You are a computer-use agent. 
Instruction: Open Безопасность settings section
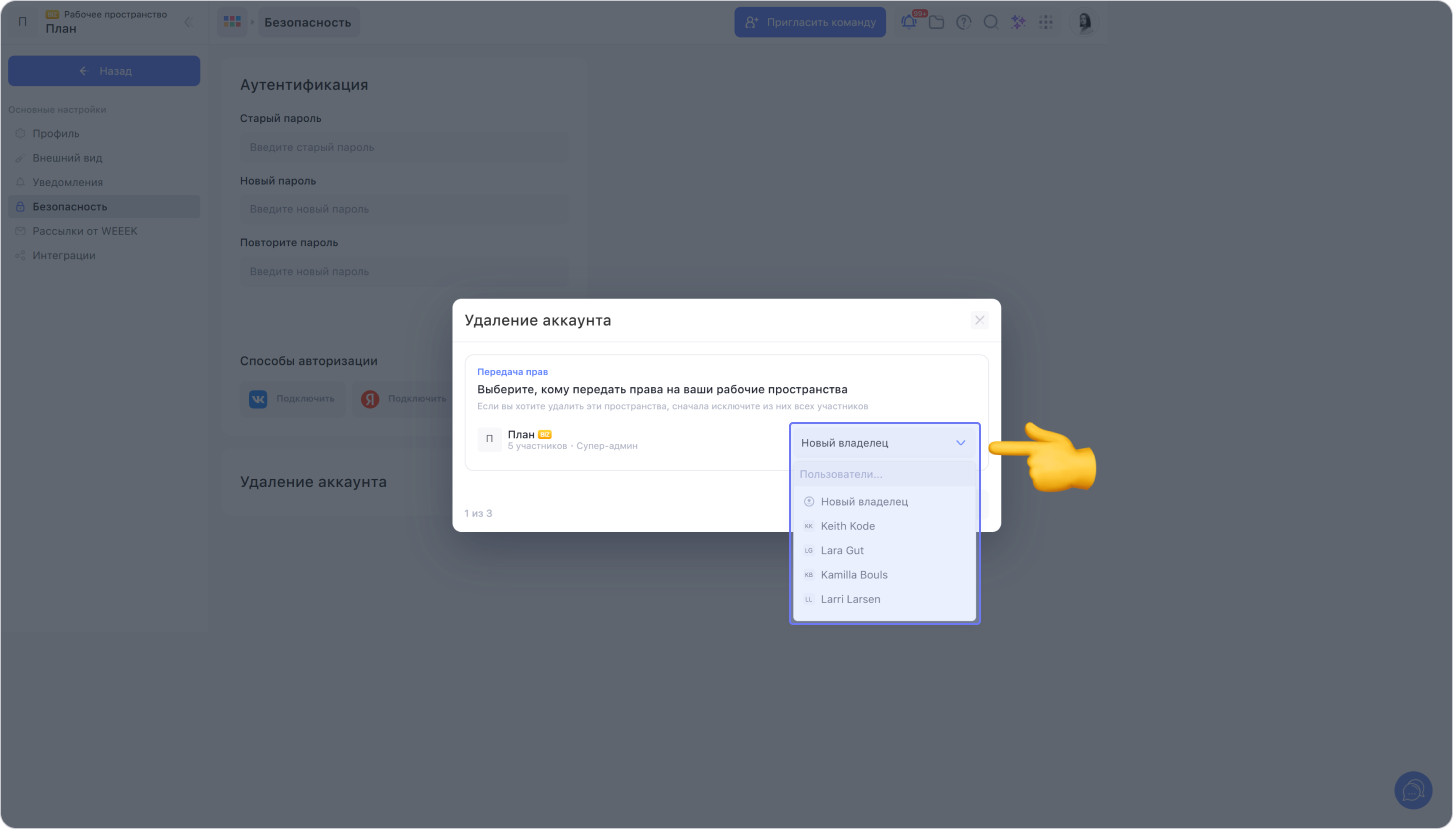pos(104,207)
